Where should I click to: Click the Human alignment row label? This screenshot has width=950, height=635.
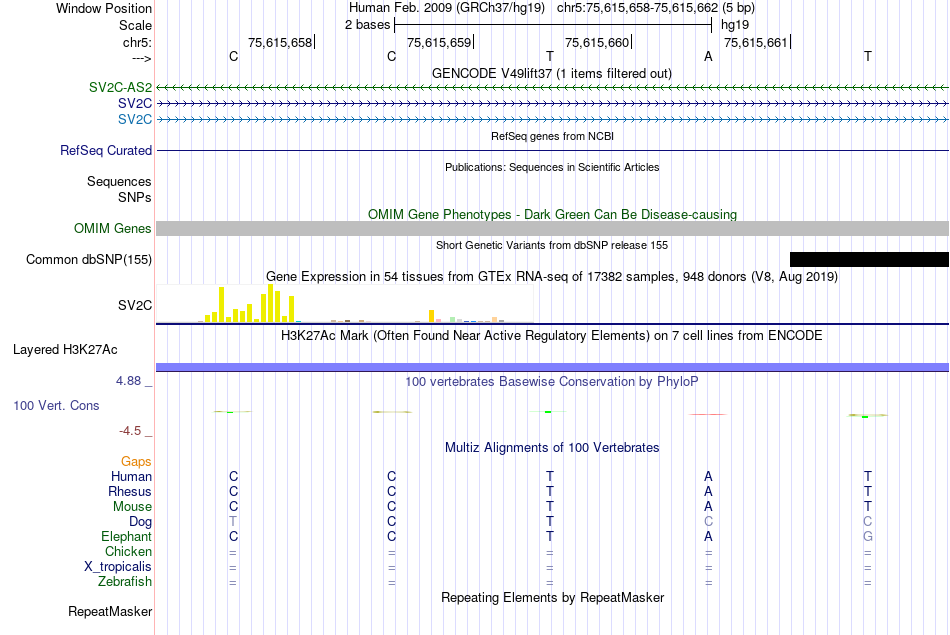[x=131, y=477]
